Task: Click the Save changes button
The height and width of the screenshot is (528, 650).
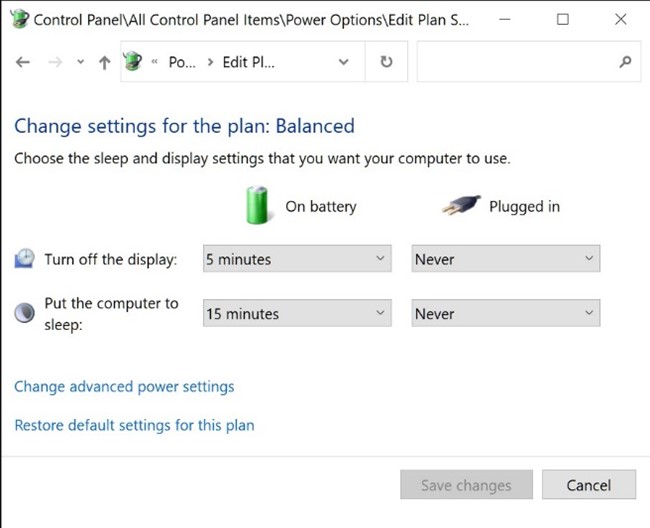Action: [466, 484]
